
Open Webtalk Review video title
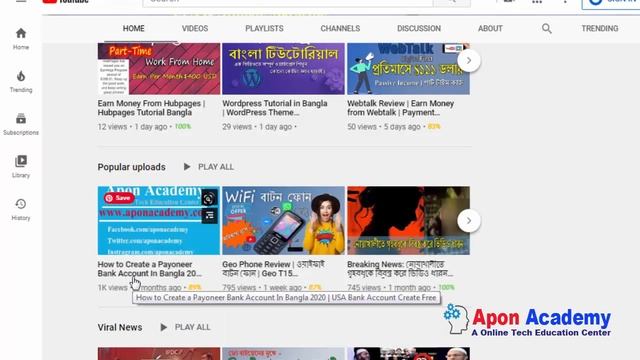[400, 108]
